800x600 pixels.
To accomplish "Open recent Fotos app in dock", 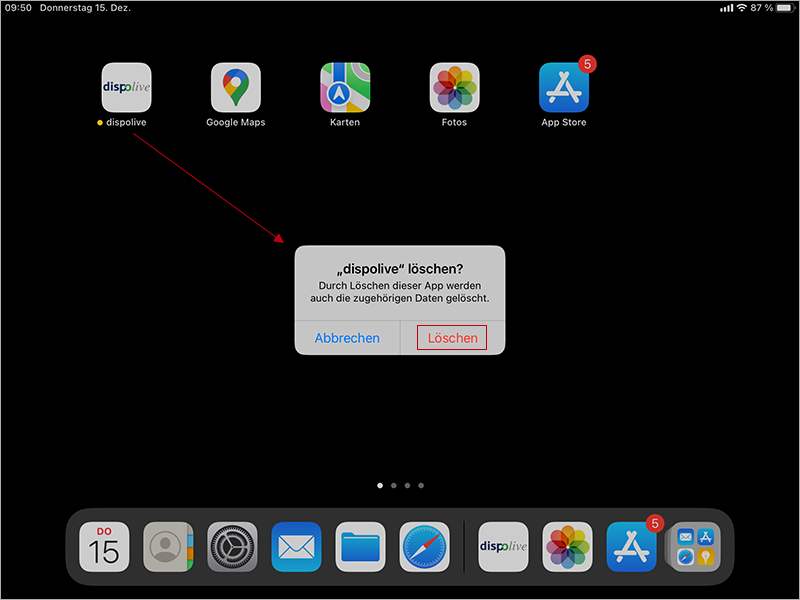I will pyautogui.click(x=567, y=546).
